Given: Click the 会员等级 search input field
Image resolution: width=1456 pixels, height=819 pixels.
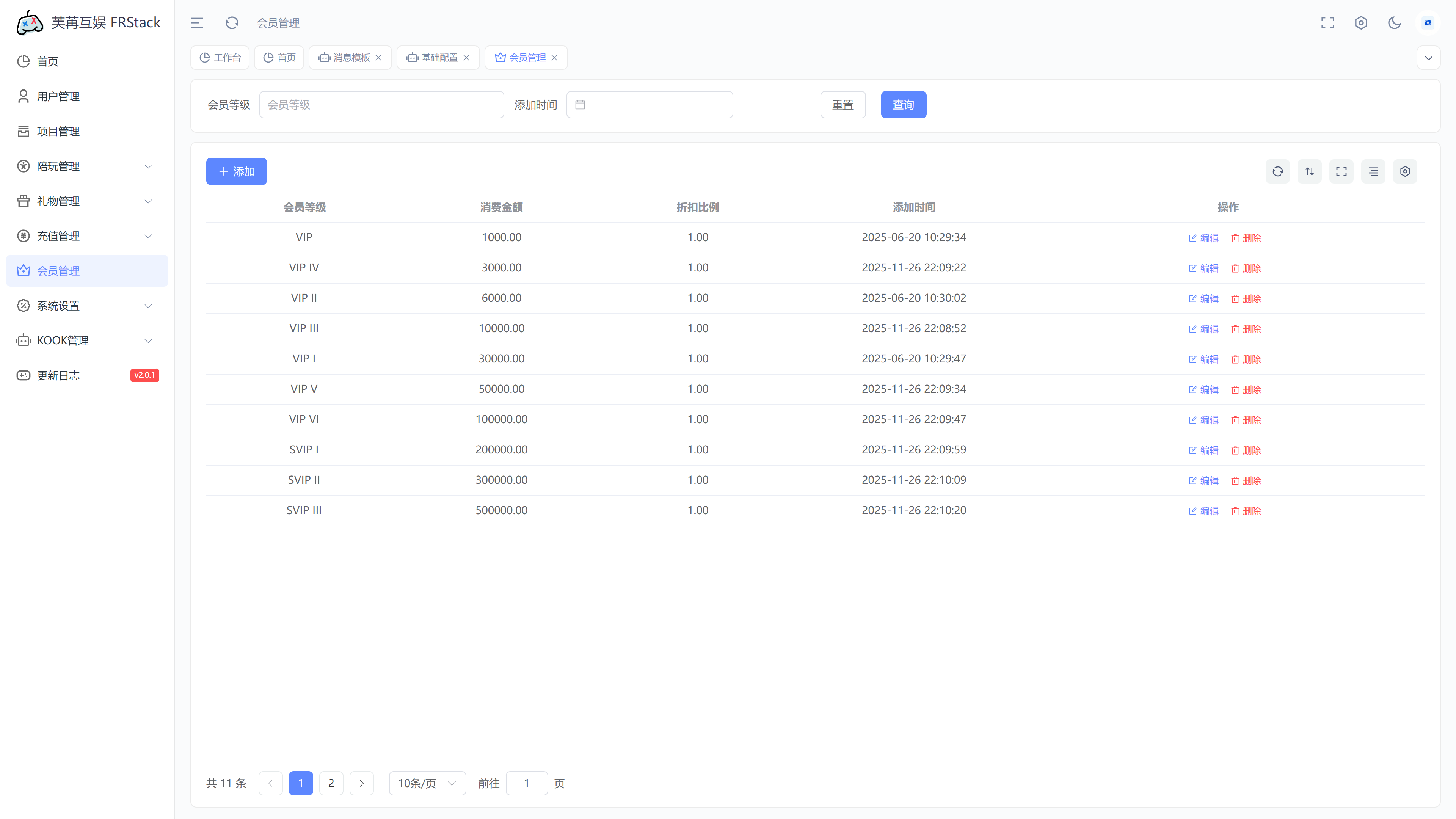Looking at the screenshot, I should [381, 105].
